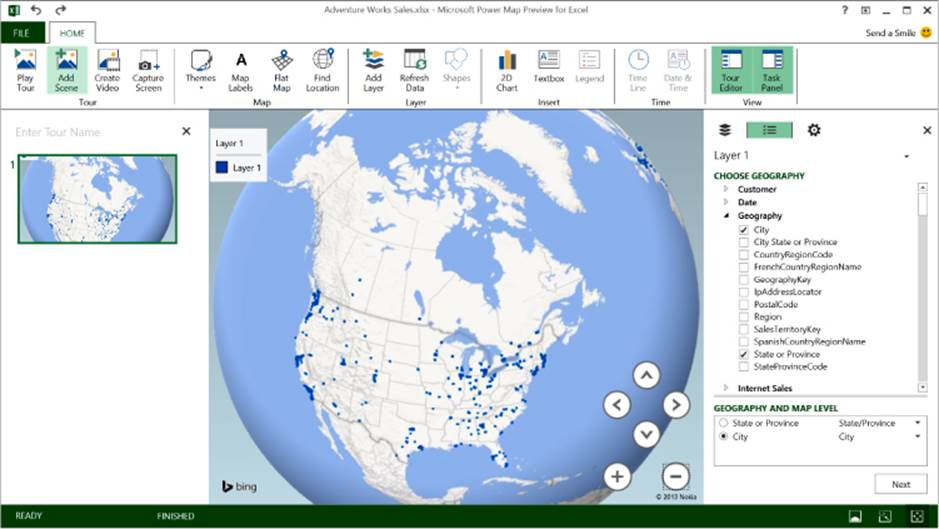Check the IpAddressLocator field
The image size is (939, 529).
744,292
